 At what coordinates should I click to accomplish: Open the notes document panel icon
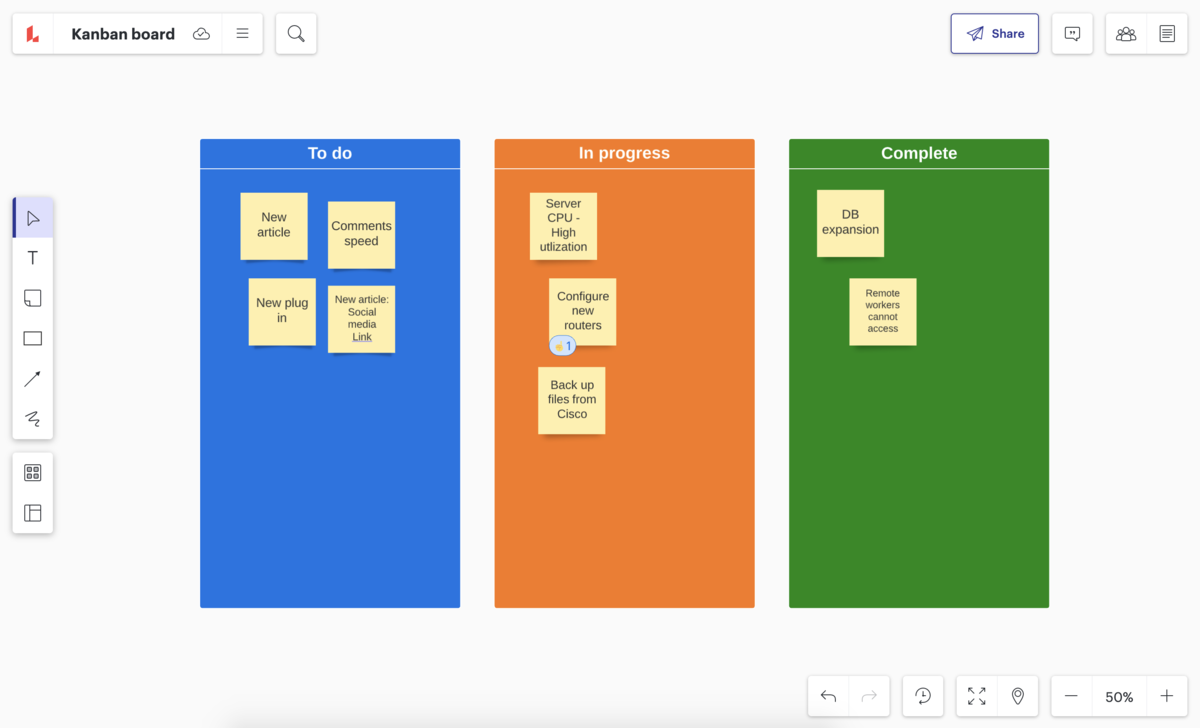click(1167, 34)
